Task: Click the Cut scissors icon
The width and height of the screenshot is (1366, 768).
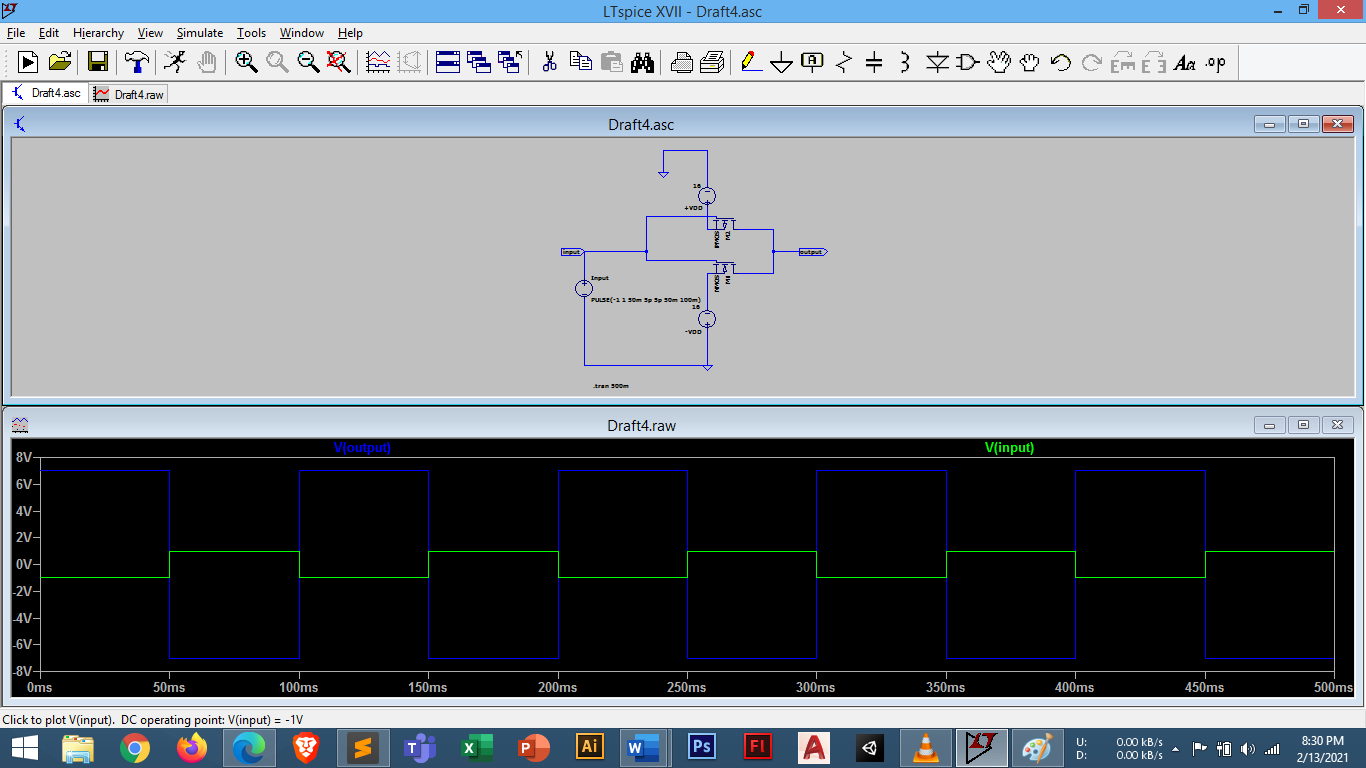Action: (549, 62)
